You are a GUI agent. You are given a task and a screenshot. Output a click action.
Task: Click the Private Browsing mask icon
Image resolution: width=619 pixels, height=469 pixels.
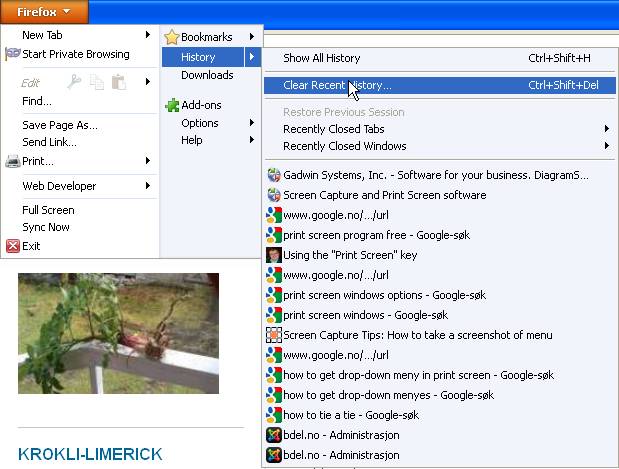(x=13, y=53)
